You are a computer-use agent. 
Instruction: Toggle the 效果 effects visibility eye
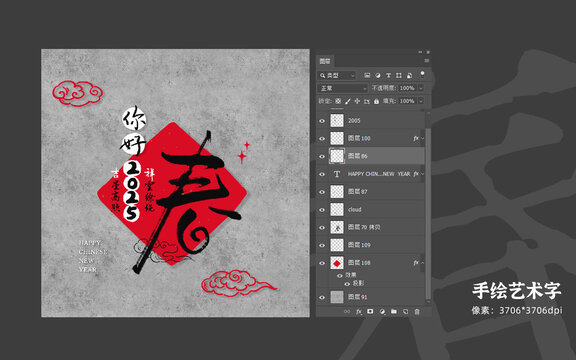click(340, 275)
